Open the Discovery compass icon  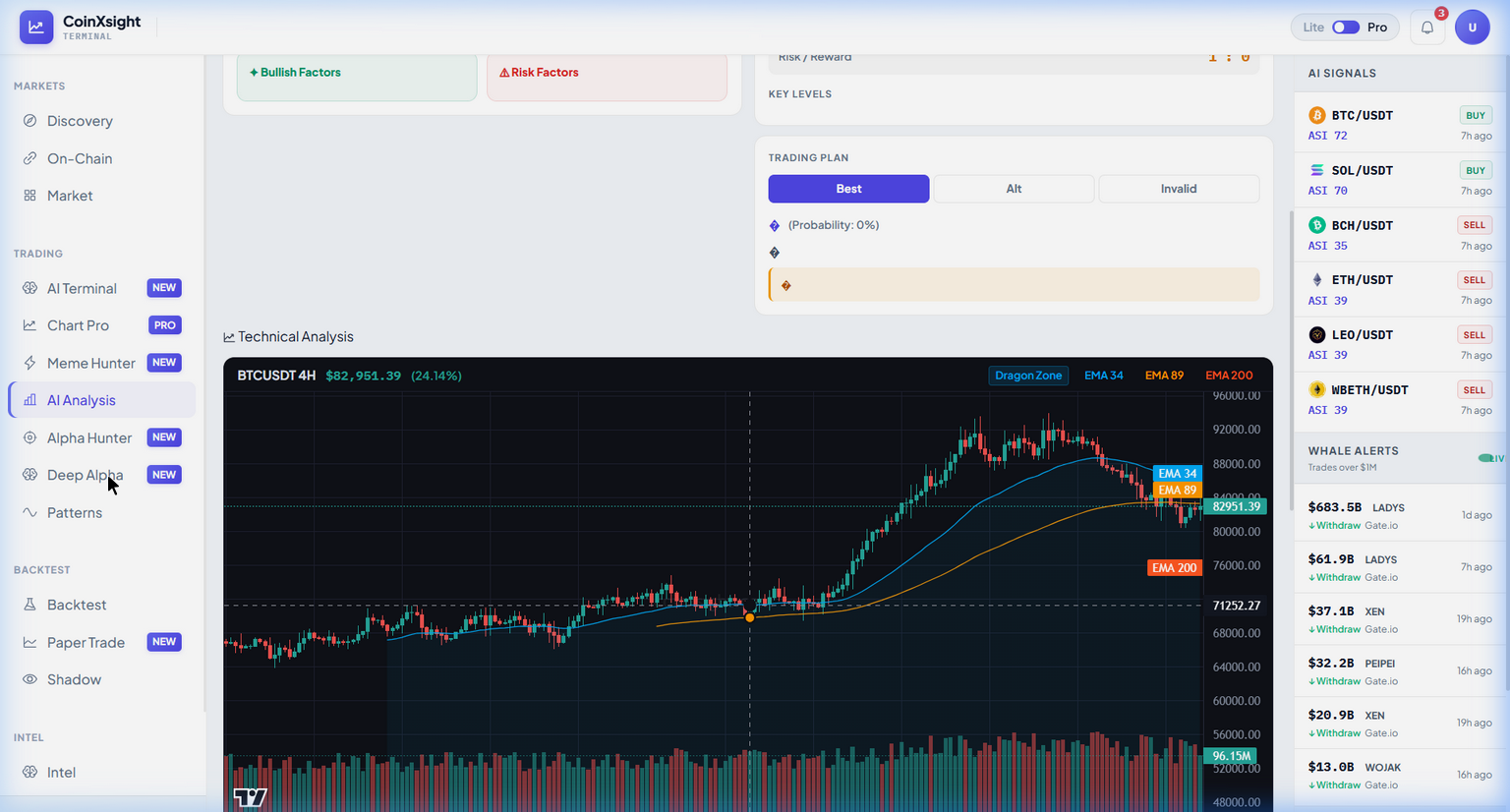coord(29,121)
